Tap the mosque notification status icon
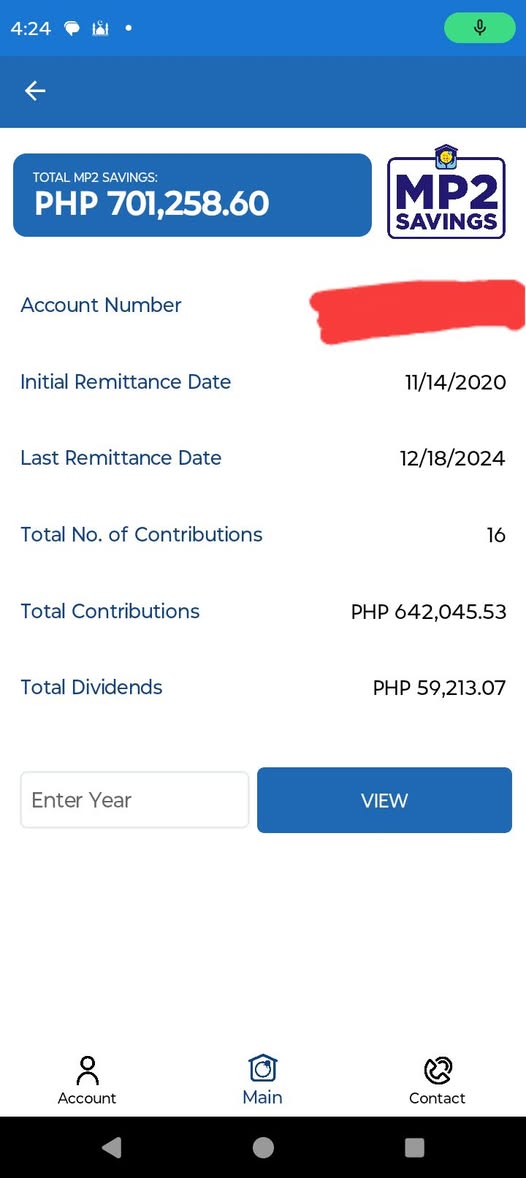This screenshot has width=526, height=1178. tap(101, 29)
